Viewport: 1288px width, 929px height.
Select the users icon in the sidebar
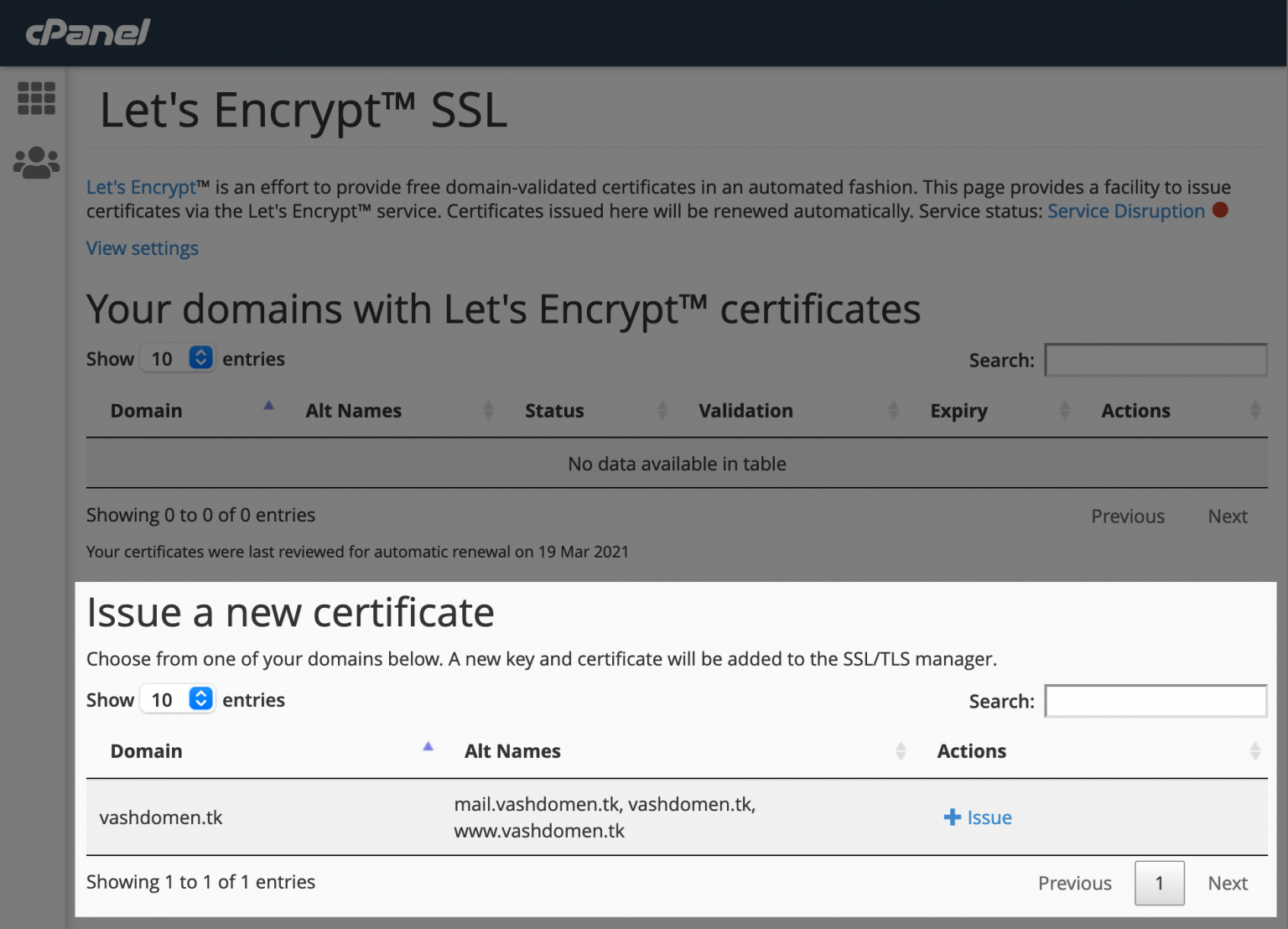click(x=35, y=161)
